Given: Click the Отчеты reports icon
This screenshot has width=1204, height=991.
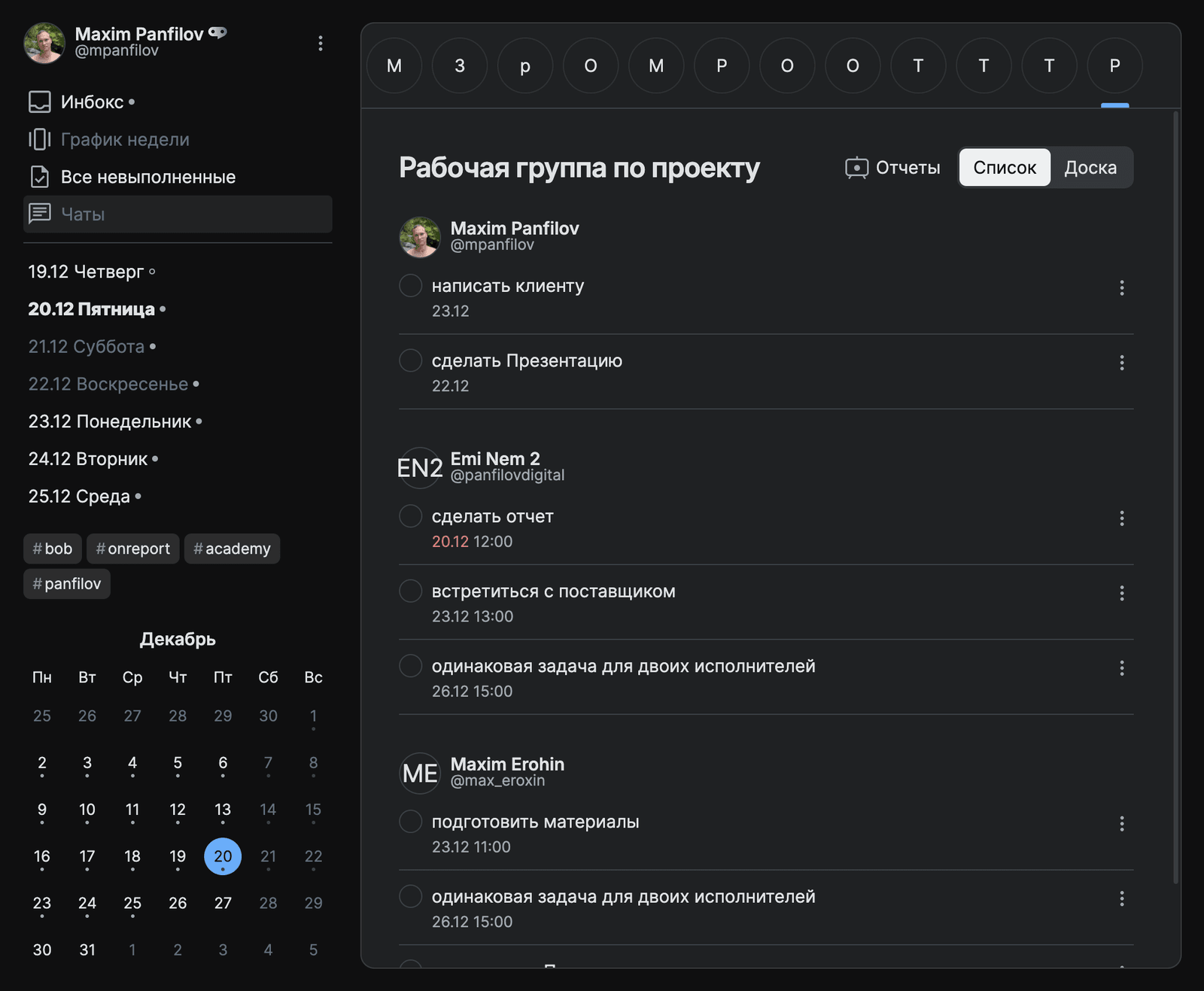Looking at the screenshot, I should pos(856,168).
